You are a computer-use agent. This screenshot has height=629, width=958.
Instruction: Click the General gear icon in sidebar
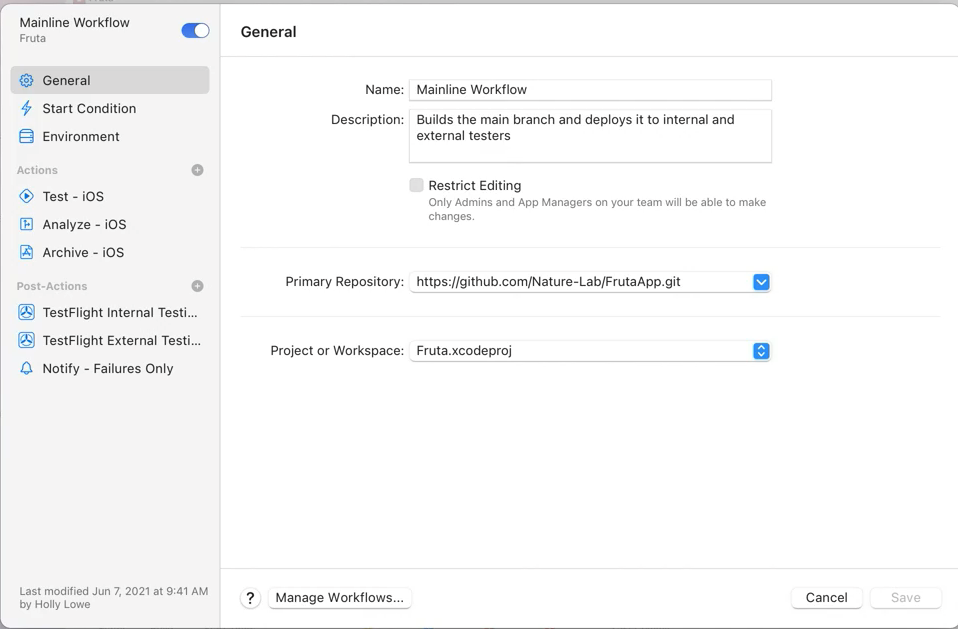coord(26,81)
